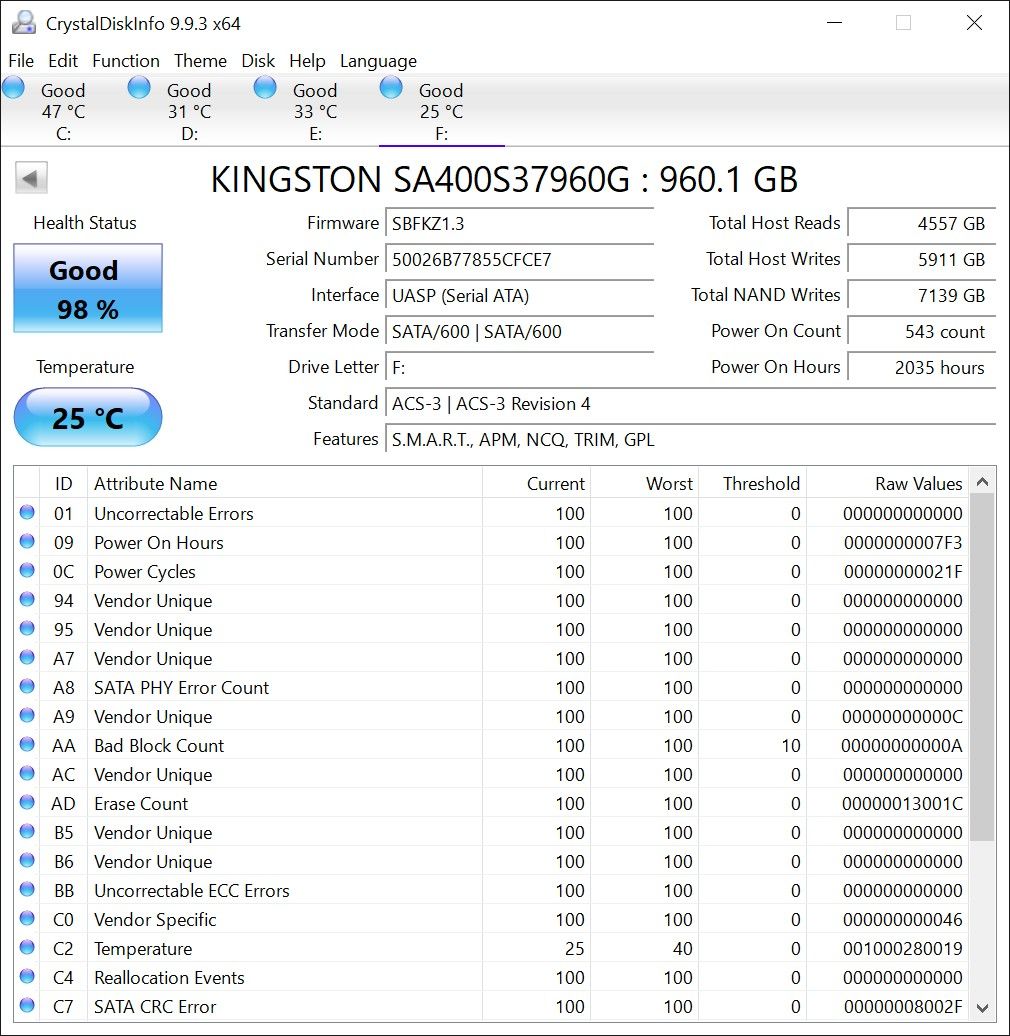This screenshot has width=1010, height=1036.
Task: Open the Help menu
Action: coord(307,61)
